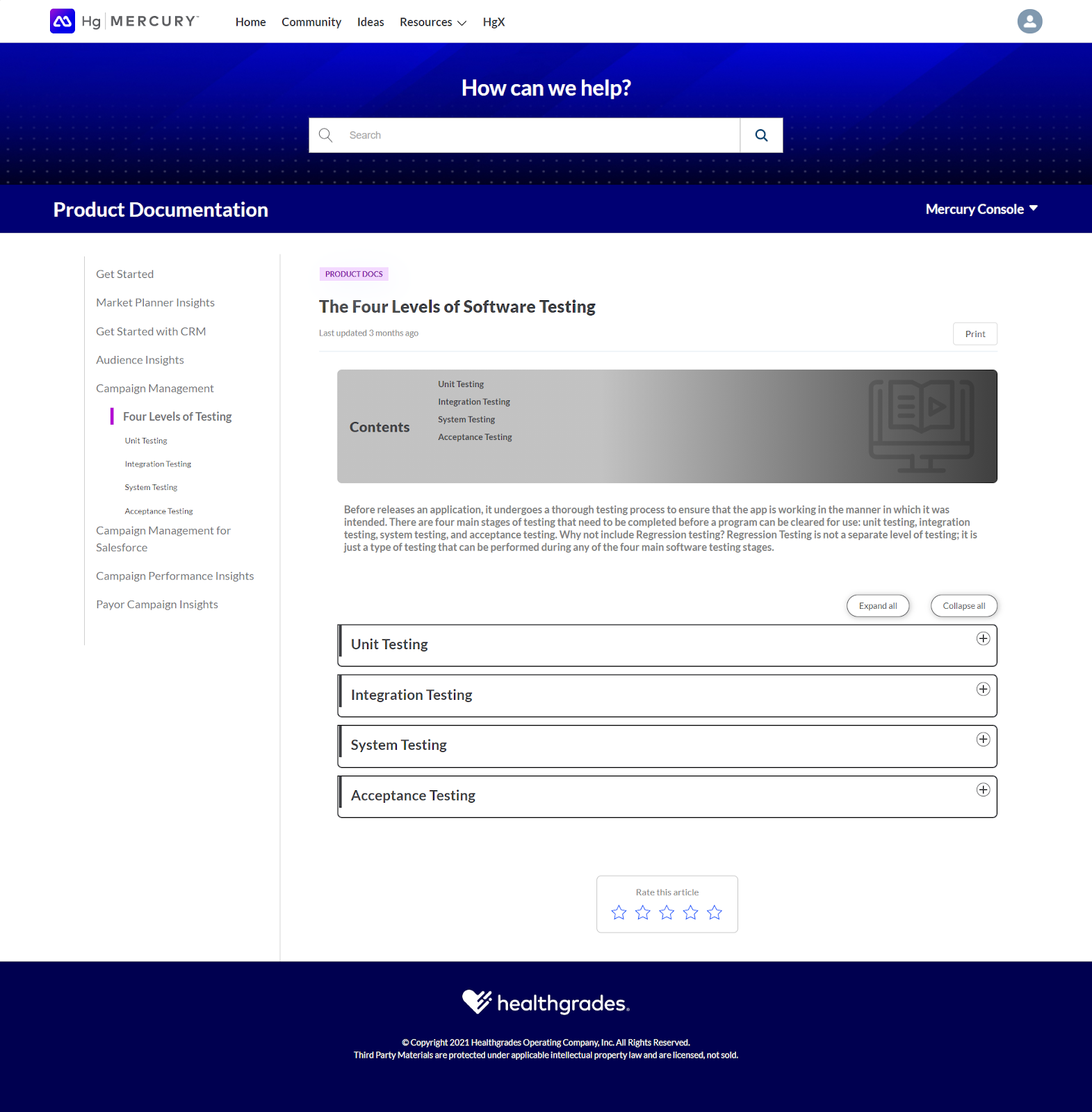Image resolution: width=1092 pixels, height=1112 pixels.
Task: Rate the article three stars
Action: 667,913
